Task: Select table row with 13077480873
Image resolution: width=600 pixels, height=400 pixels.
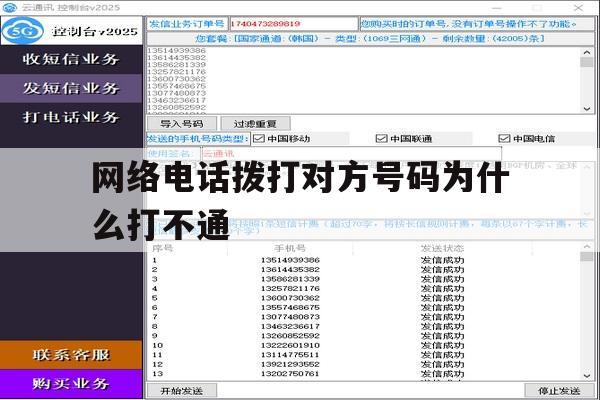Action: [364, 317]
